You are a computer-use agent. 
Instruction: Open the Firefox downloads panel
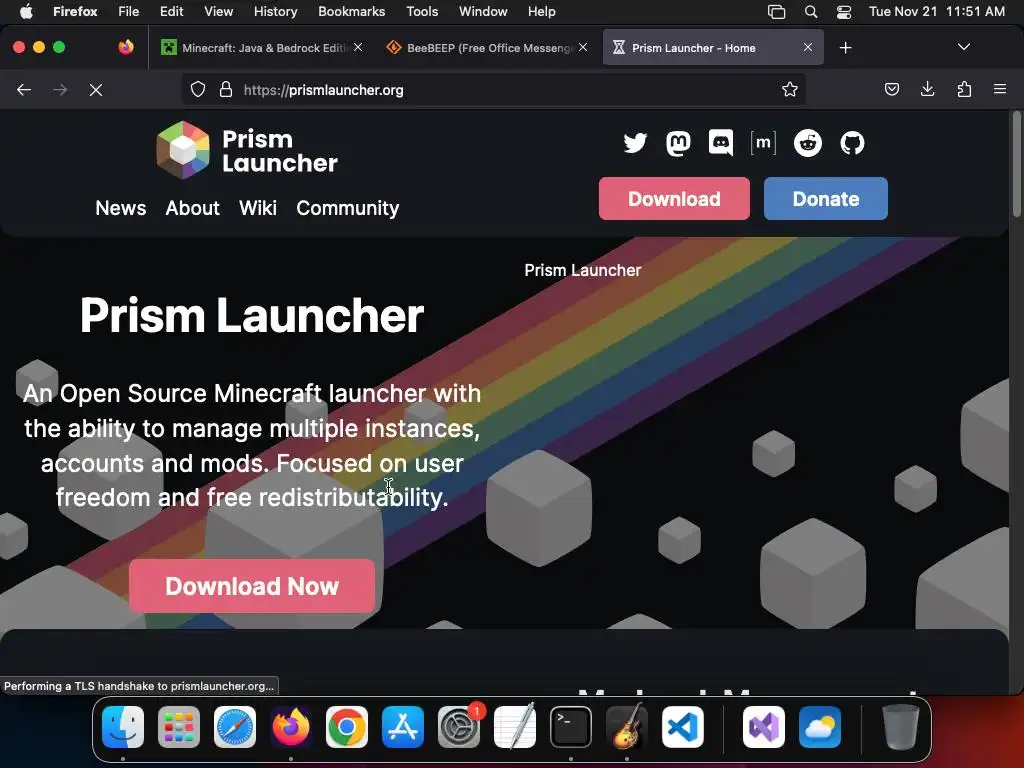pyautogui.click(x=927, y=89)
